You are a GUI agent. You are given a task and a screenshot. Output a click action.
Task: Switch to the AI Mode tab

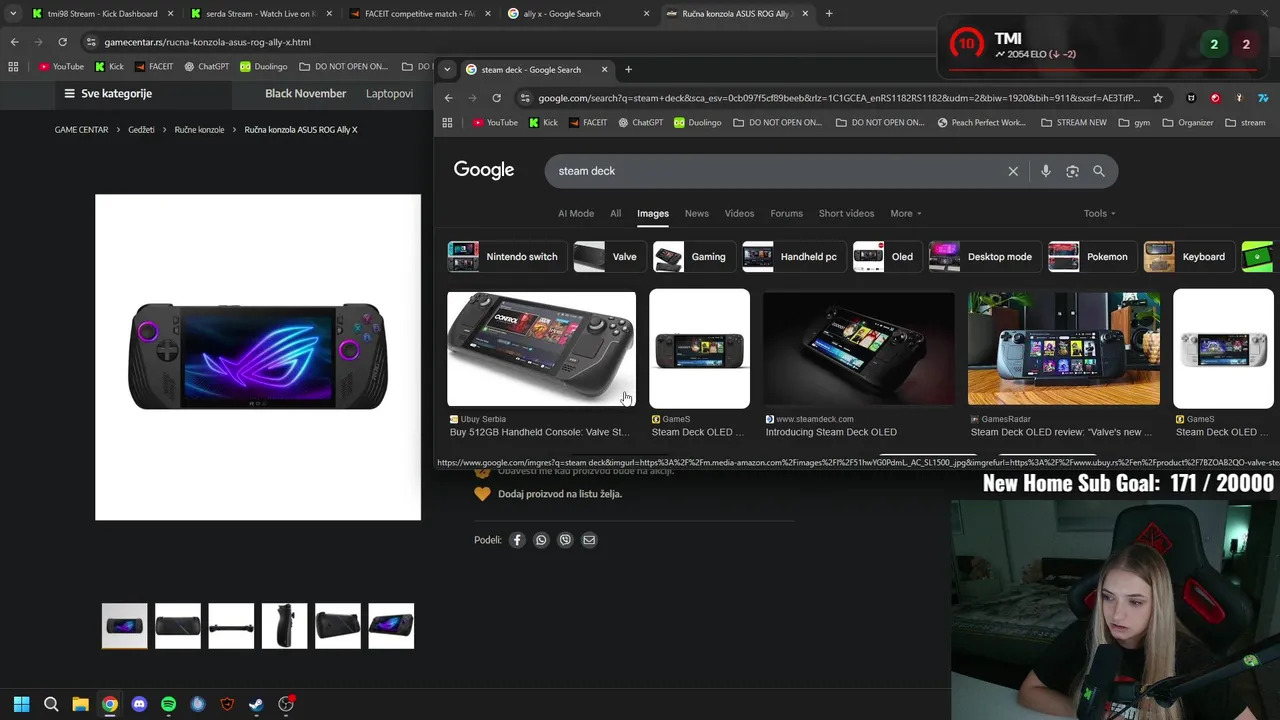[576, 213]
